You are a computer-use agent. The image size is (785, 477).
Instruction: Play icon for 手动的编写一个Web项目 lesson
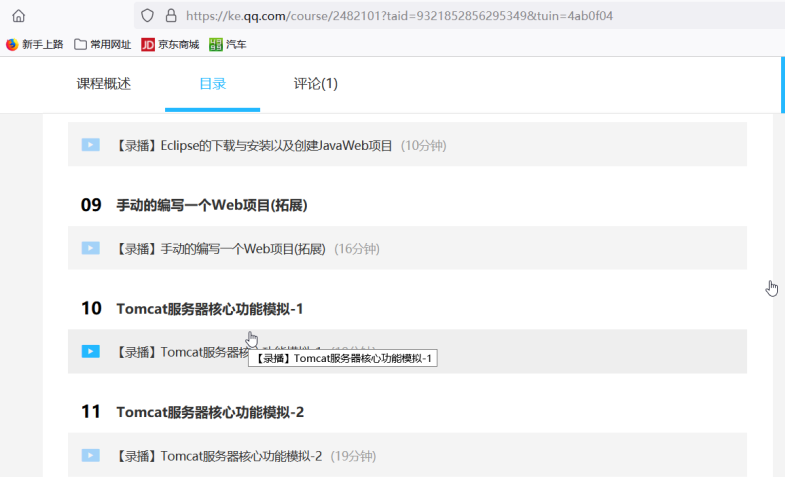pyautogui.click(x=91, y=248)
